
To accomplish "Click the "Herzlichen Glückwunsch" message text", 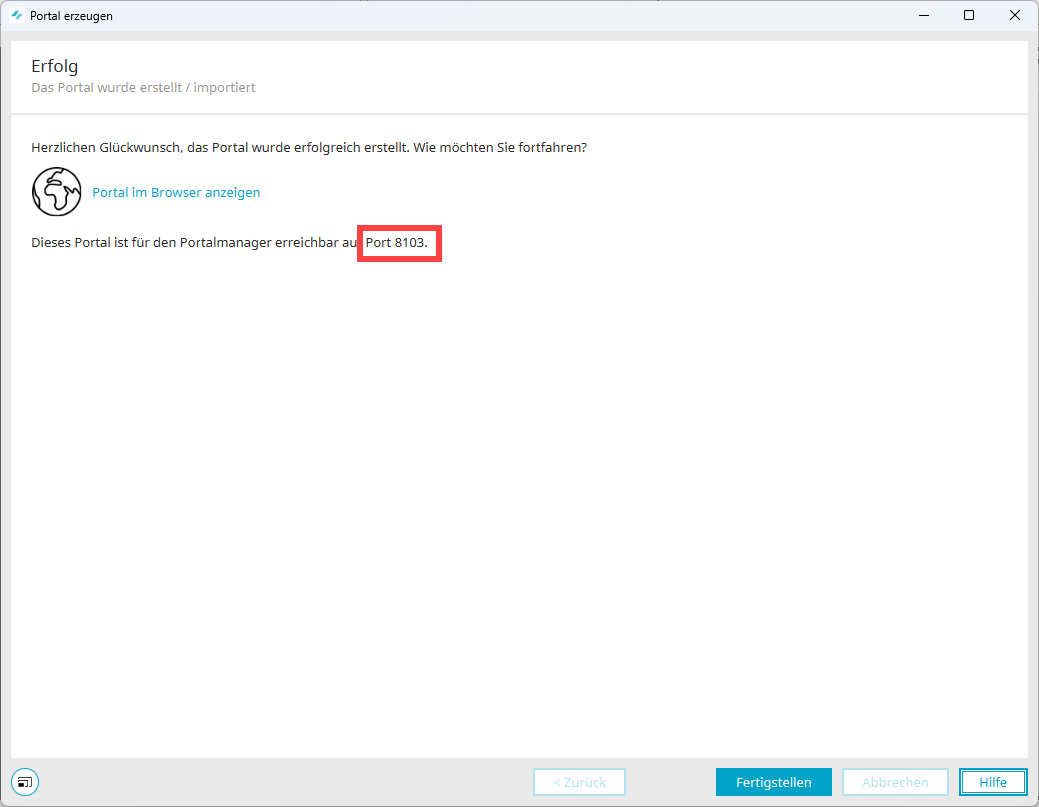I will click(308, 147).
